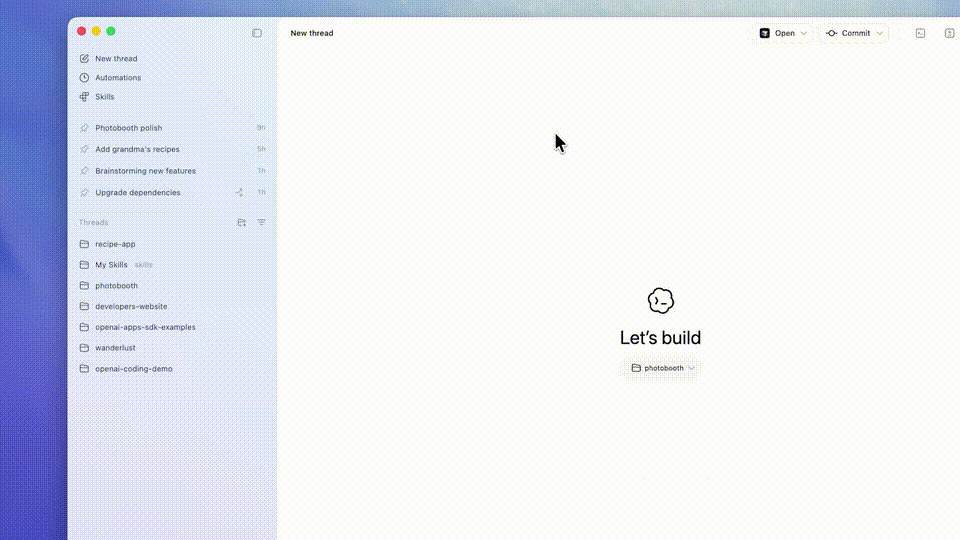Click the New thread title text
The height and width of the screenshot is (540, 960).
click(x=312, y=33)
